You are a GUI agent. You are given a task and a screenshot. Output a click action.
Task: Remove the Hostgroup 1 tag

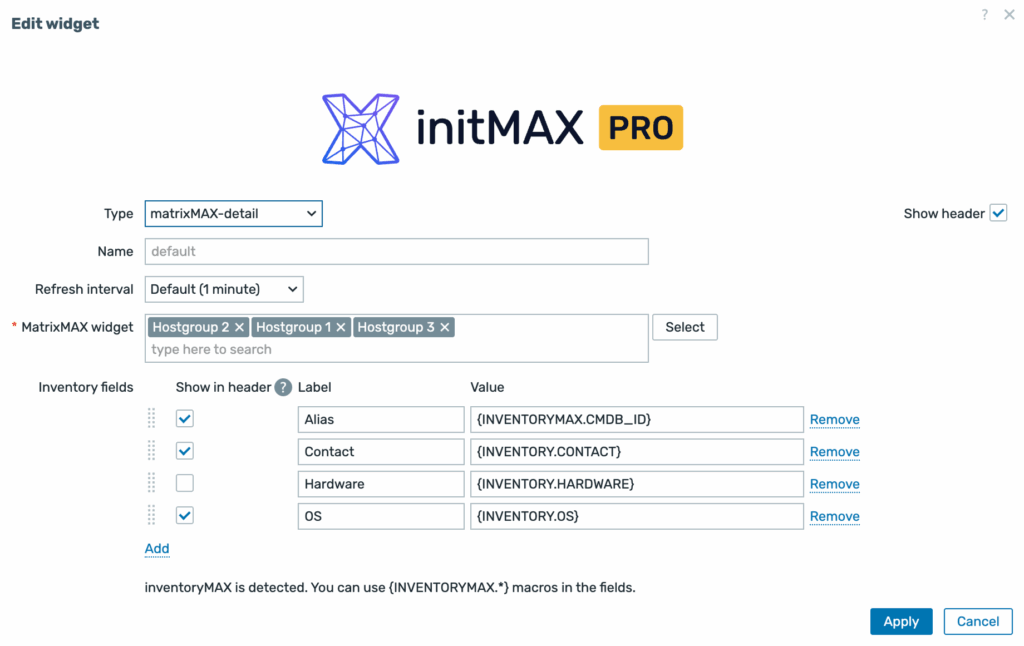pyautogui.click(x=341, y=327)
